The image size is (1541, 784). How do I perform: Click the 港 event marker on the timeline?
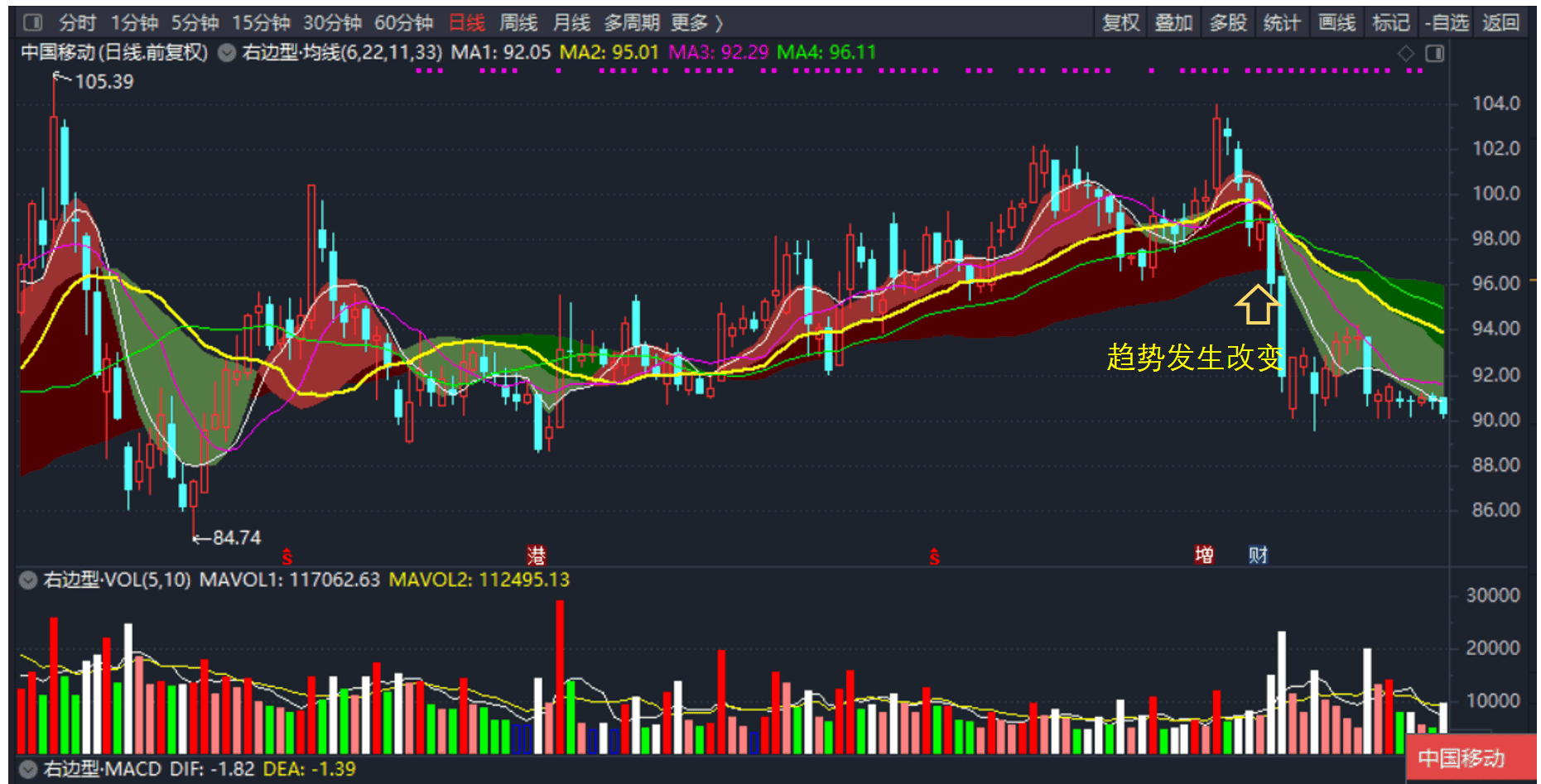tap(537, 555)
